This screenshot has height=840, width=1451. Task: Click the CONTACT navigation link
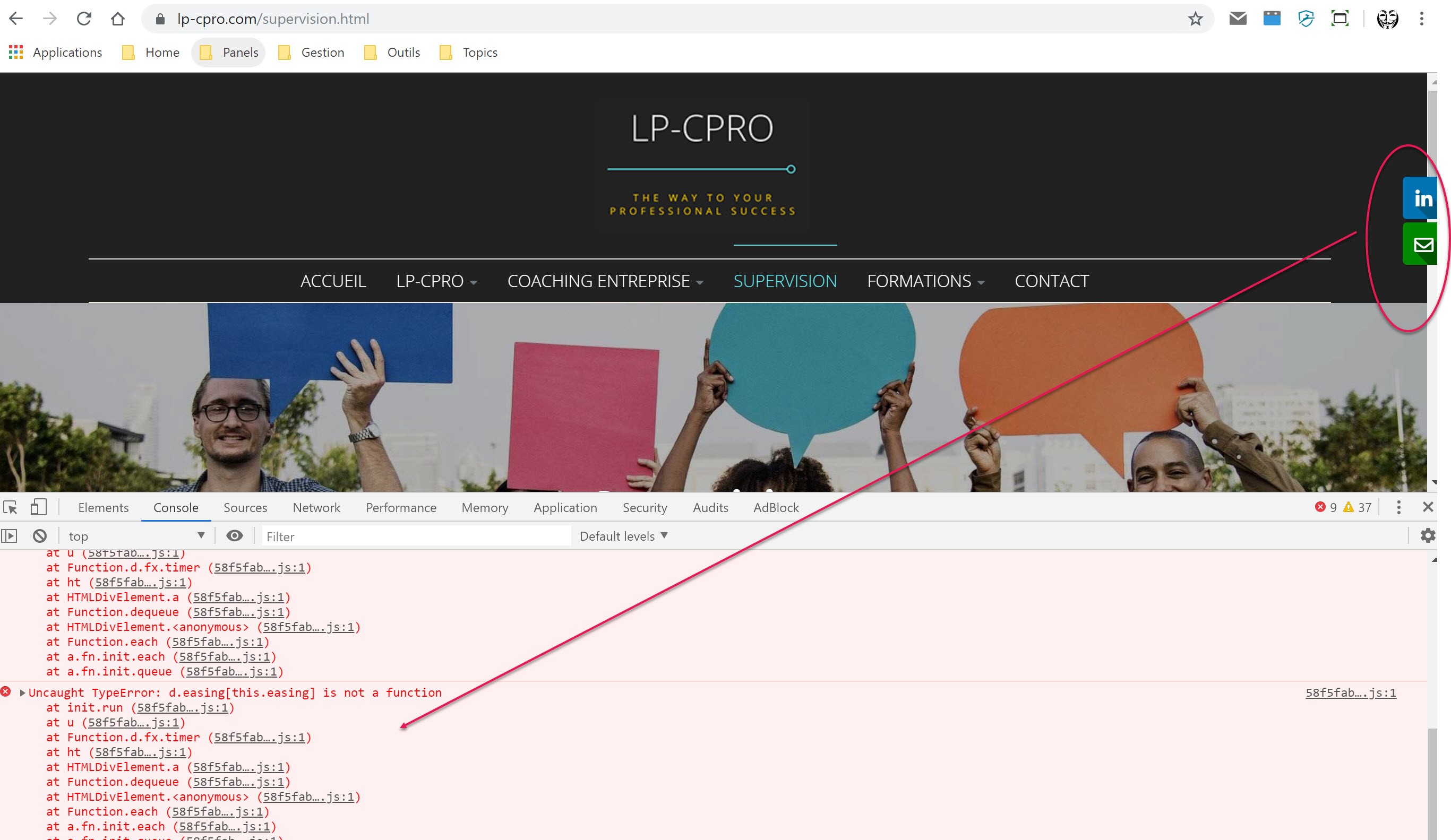[x=1051, y=281]
